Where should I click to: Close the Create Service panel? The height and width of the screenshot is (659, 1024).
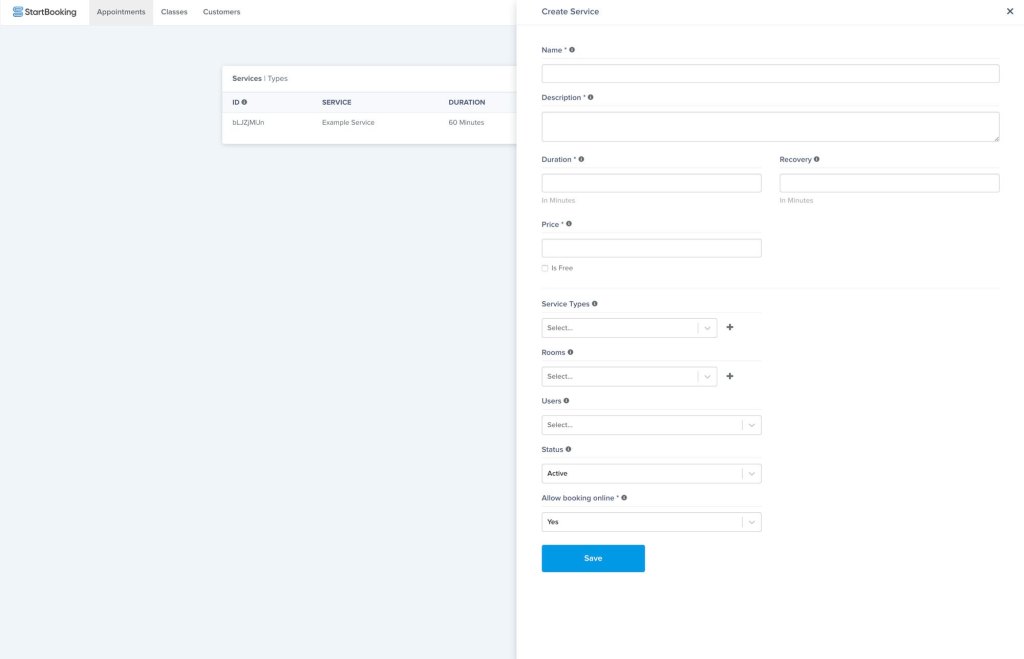(1010, 11)
